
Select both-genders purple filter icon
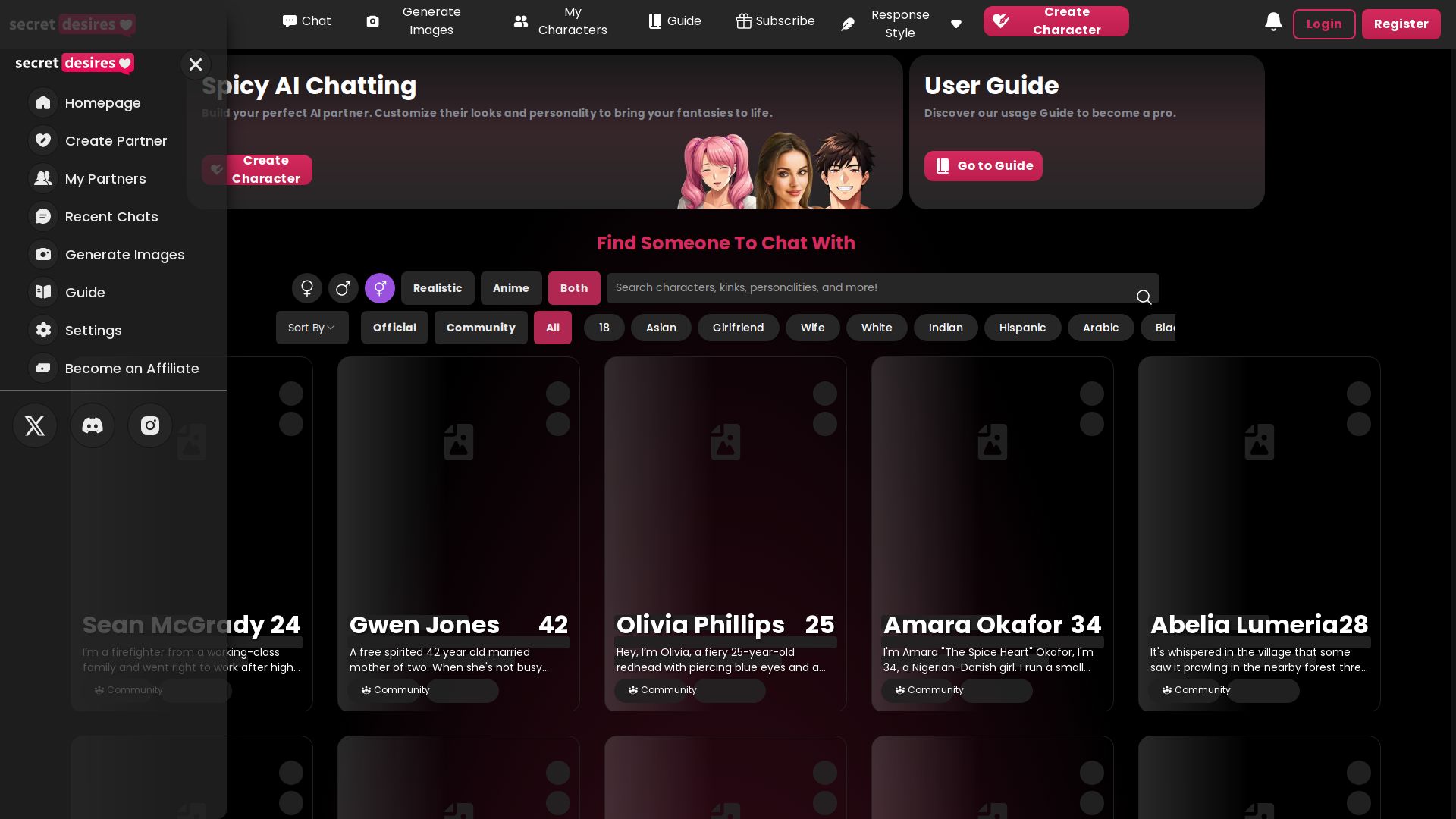click(x=380, y=288)
